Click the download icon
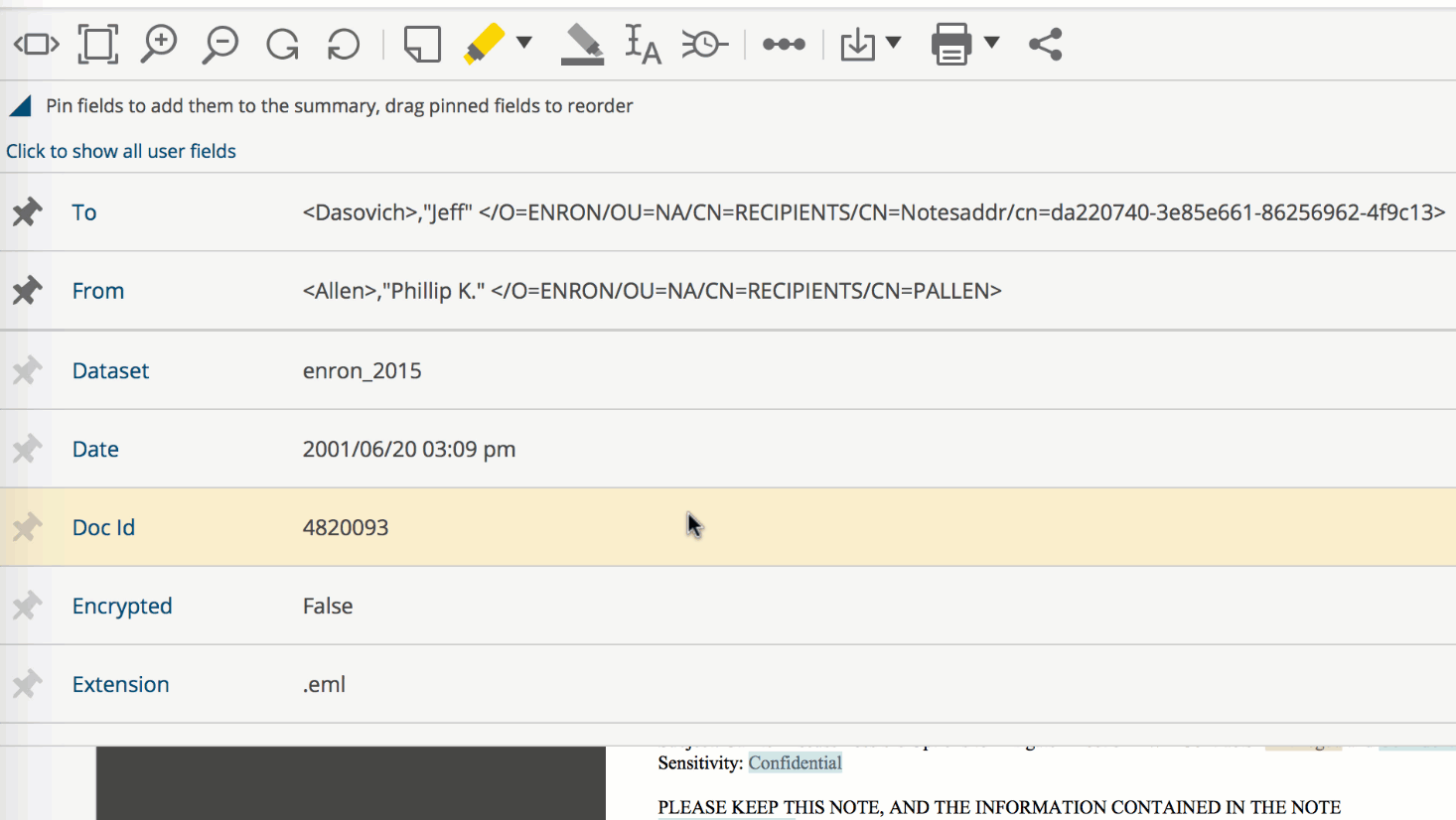 click(x=858, y=45)
